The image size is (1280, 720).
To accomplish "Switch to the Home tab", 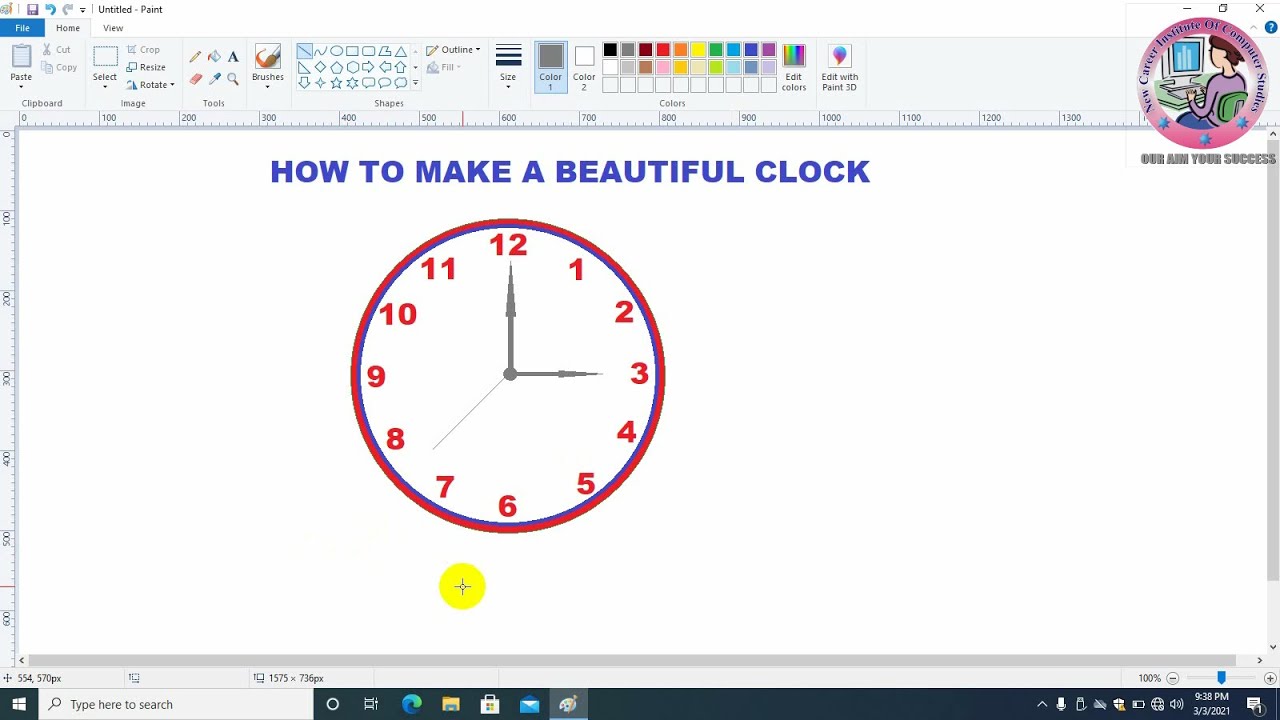I will point(68,28).
